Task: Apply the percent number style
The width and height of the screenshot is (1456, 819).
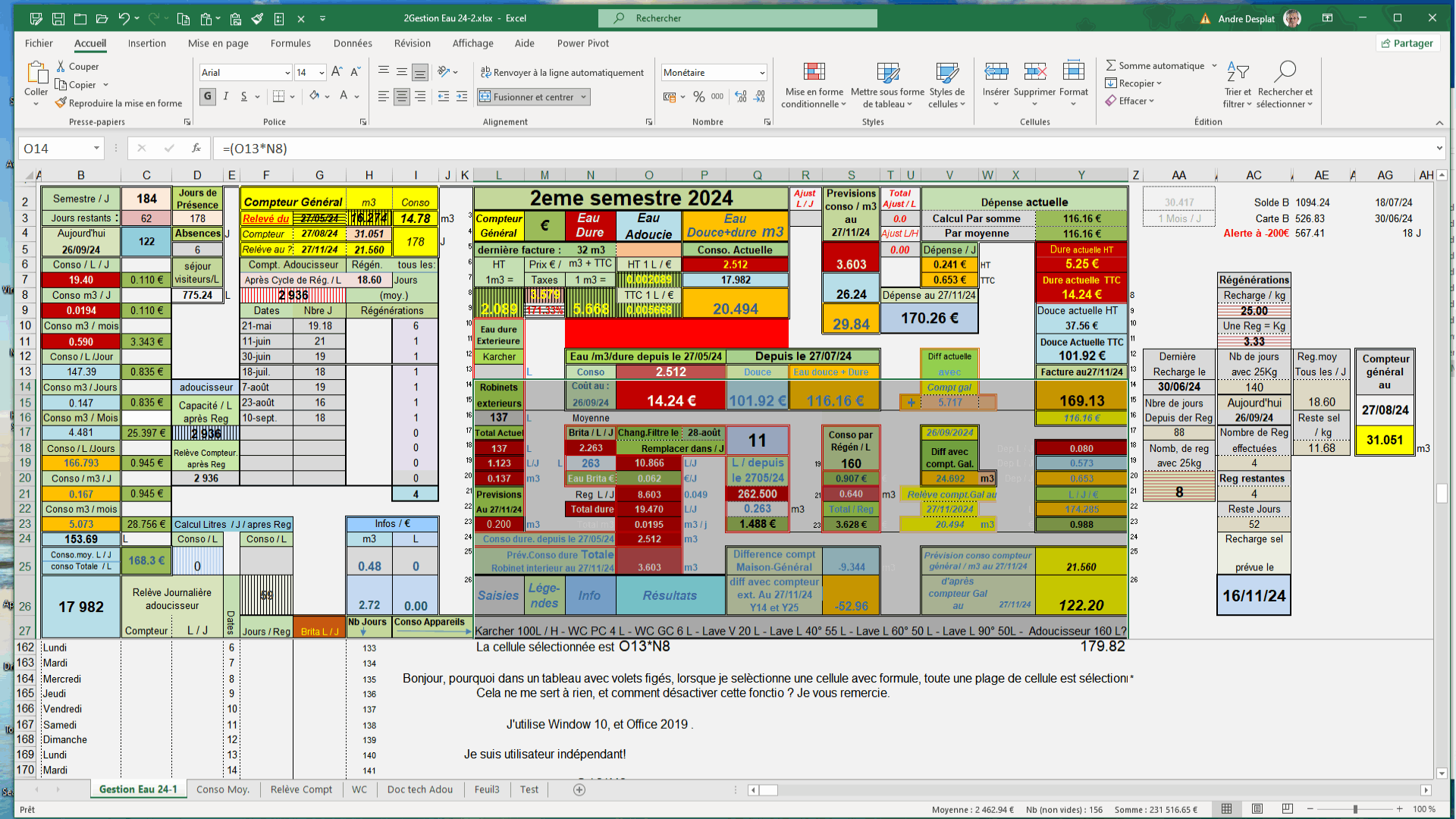Action: (699, 96)
